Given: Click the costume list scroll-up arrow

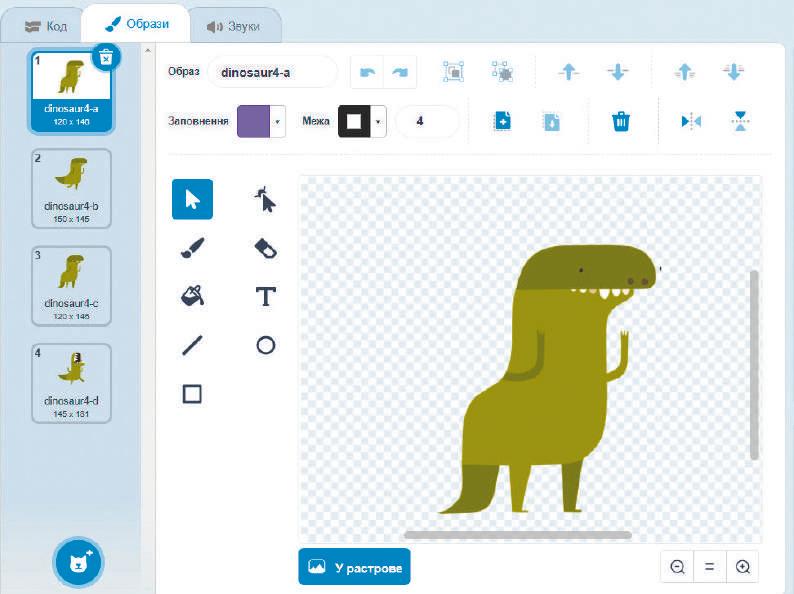Looking at the screenshot, I should coord(147,51).
